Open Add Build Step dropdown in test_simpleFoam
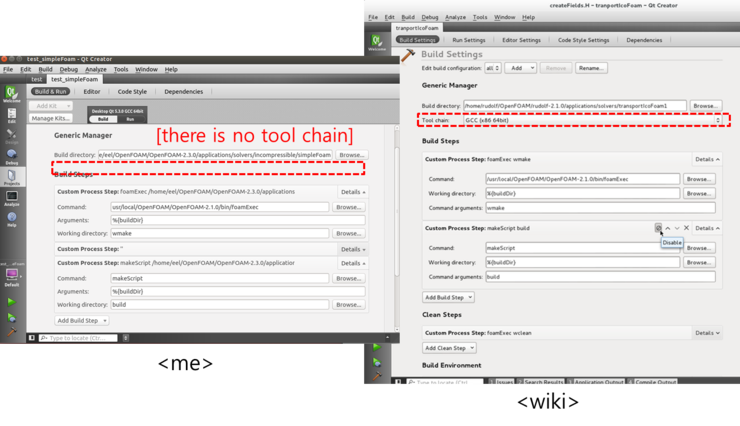 pyautogui.click(x=82, y=320)
